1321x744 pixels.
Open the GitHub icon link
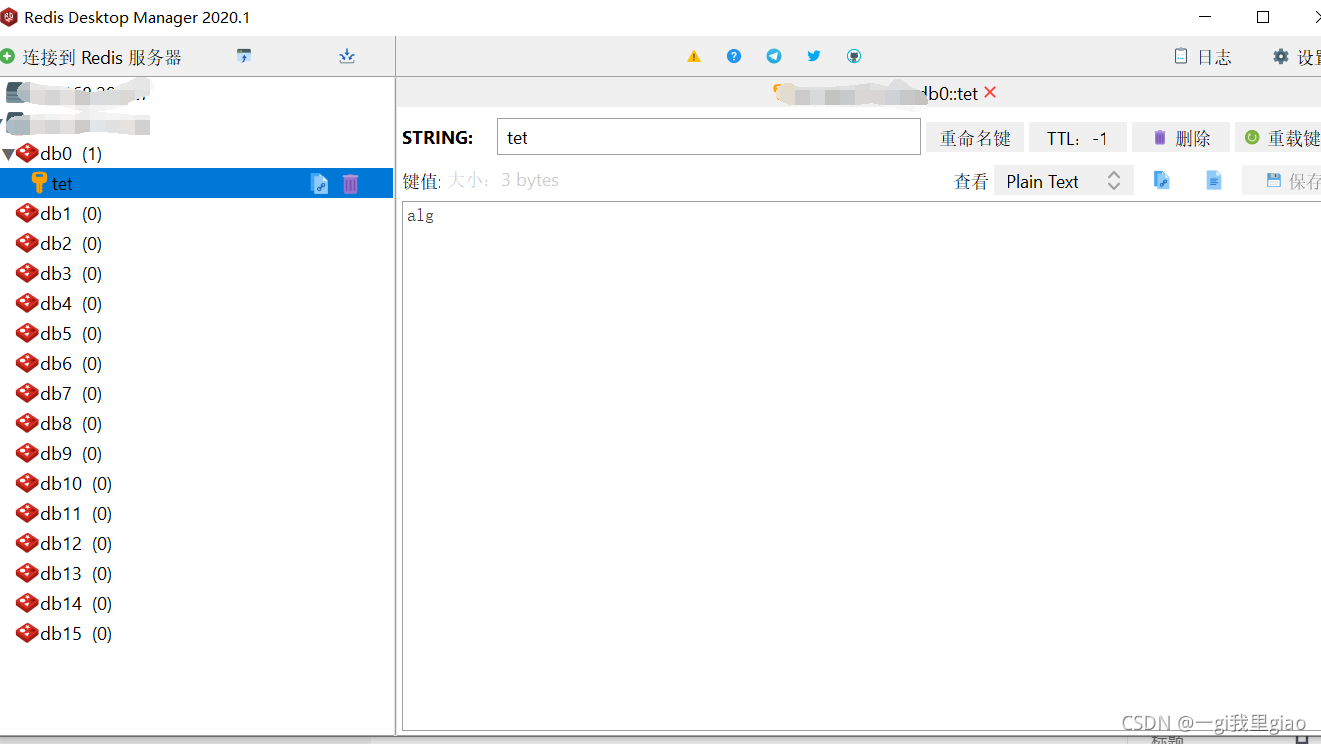(x=854, y=57)
